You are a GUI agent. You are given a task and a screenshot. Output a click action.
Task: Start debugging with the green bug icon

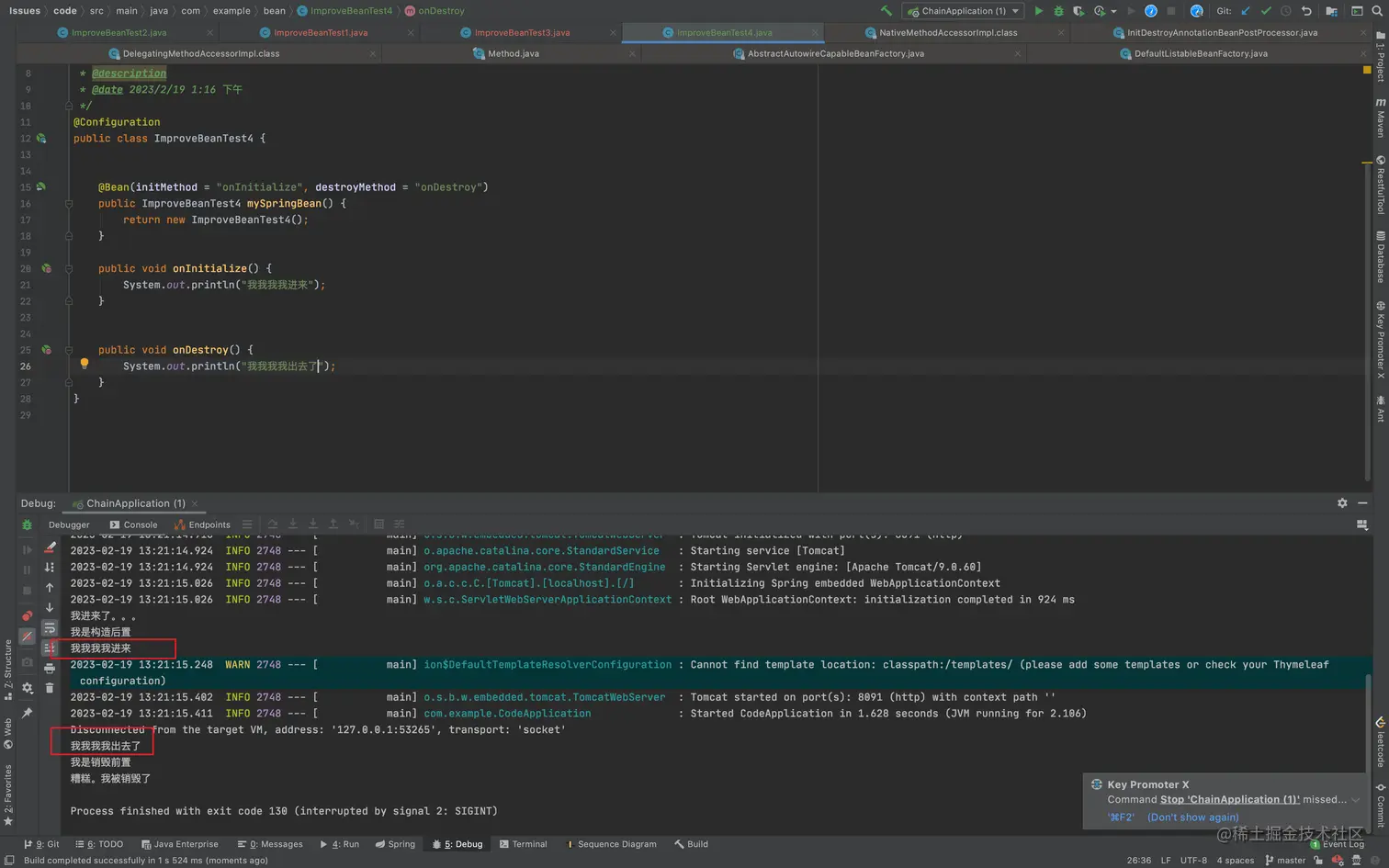point(1058,11)
